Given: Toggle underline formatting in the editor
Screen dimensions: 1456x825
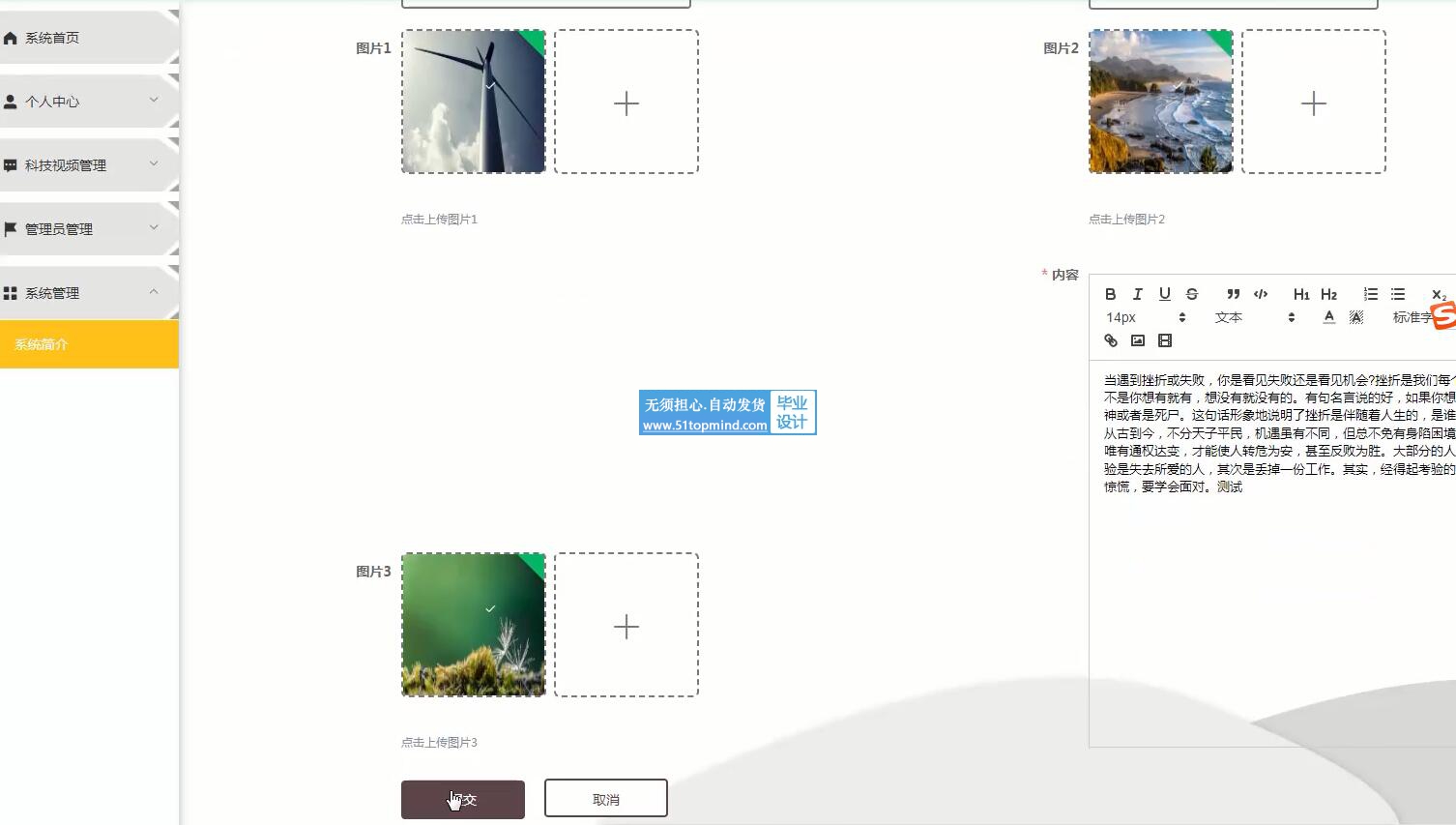Looking at the screenshot, I should tap(1165, 294).
